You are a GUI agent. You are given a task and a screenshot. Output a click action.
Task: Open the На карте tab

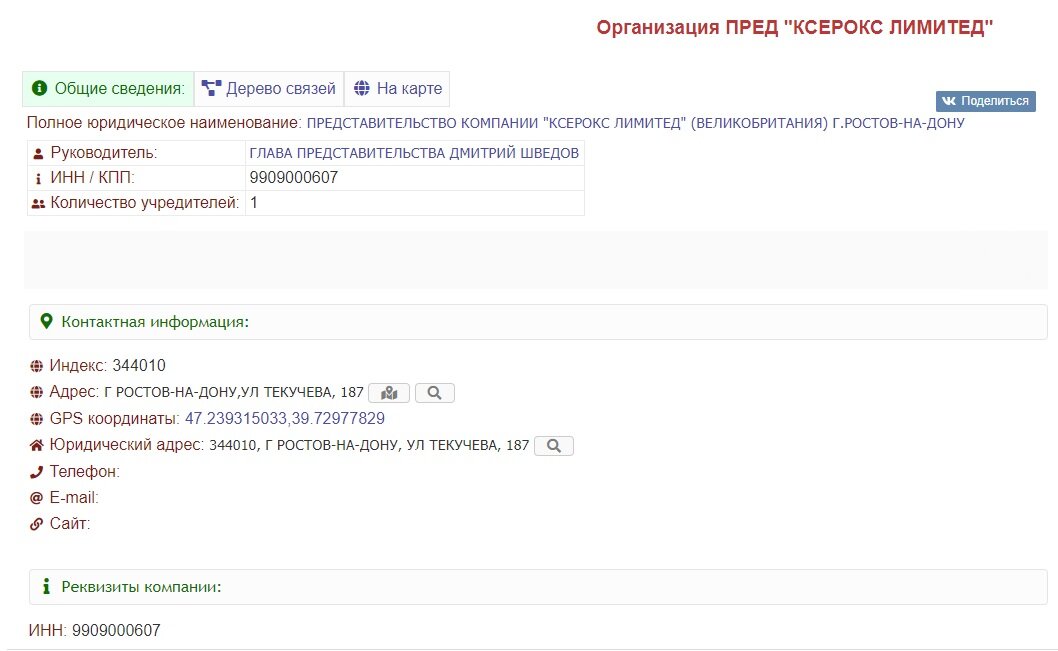tap(397, 88)
